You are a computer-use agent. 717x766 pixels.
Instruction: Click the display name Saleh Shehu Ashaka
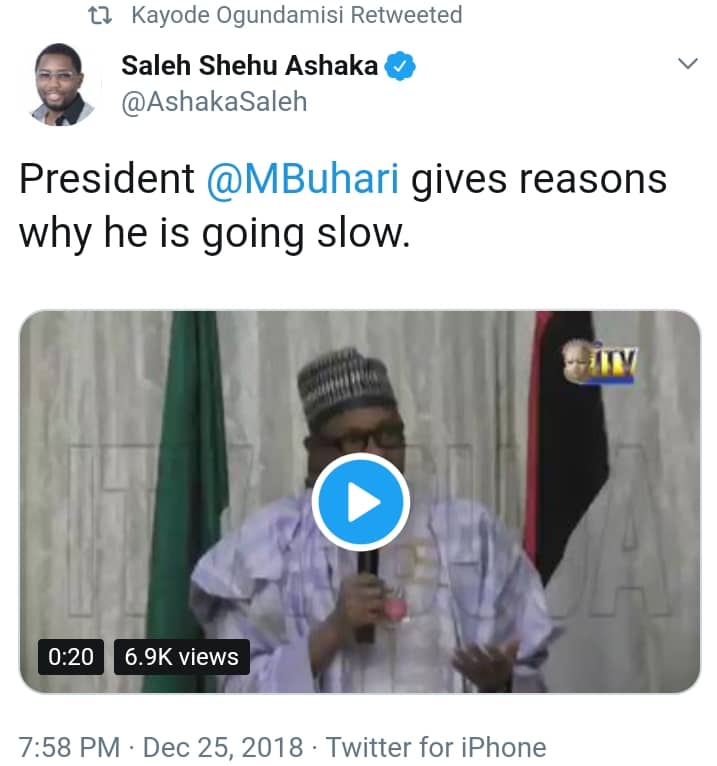[250, 67]
